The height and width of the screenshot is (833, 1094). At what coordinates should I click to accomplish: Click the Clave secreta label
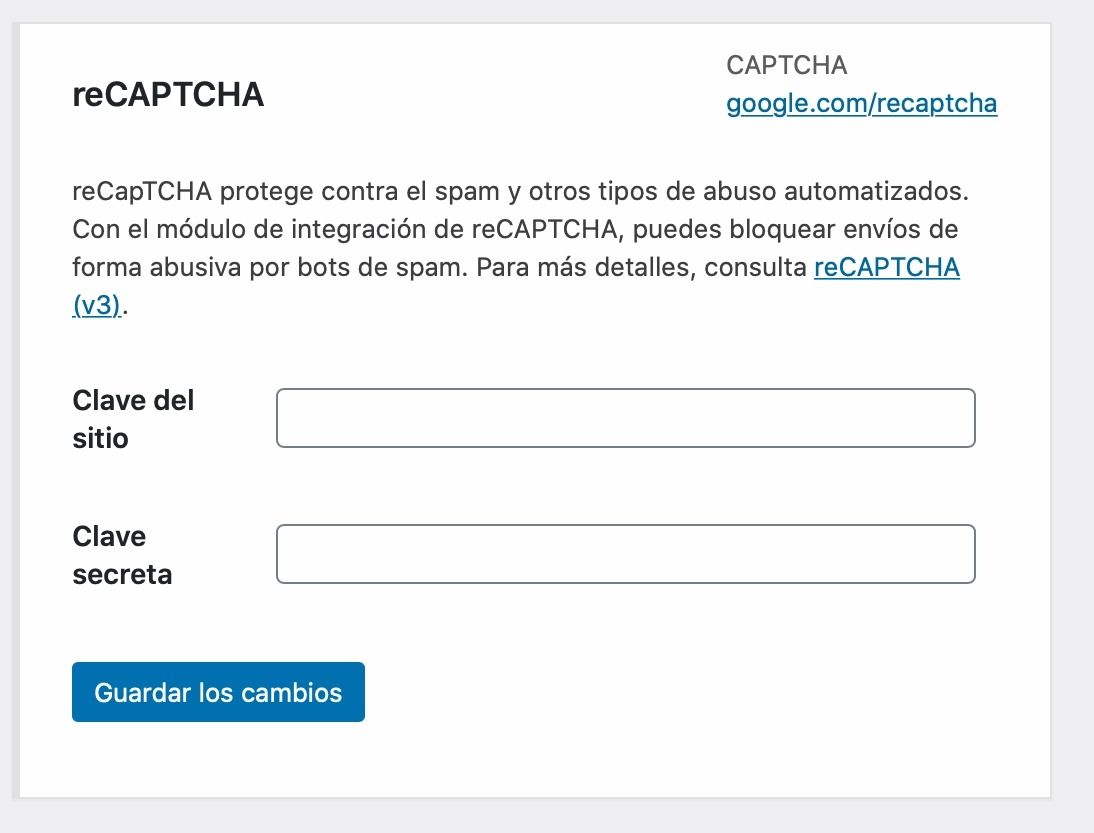click(x=123, y=555)
